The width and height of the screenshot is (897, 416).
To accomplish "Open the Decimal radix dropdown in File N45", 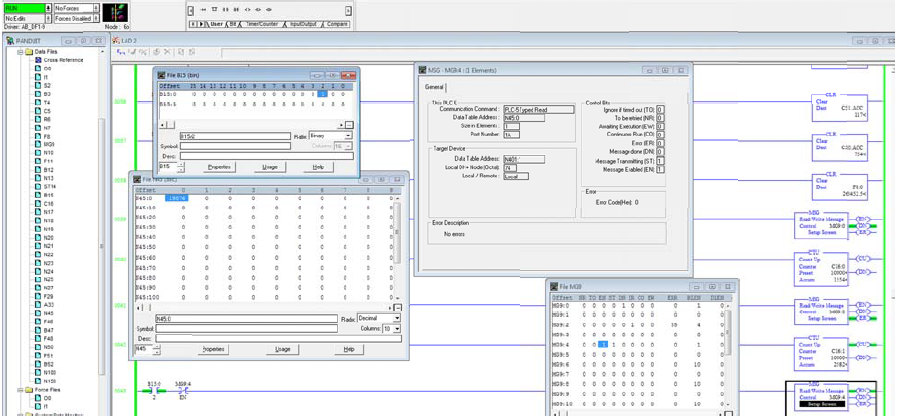I will 397,318.
